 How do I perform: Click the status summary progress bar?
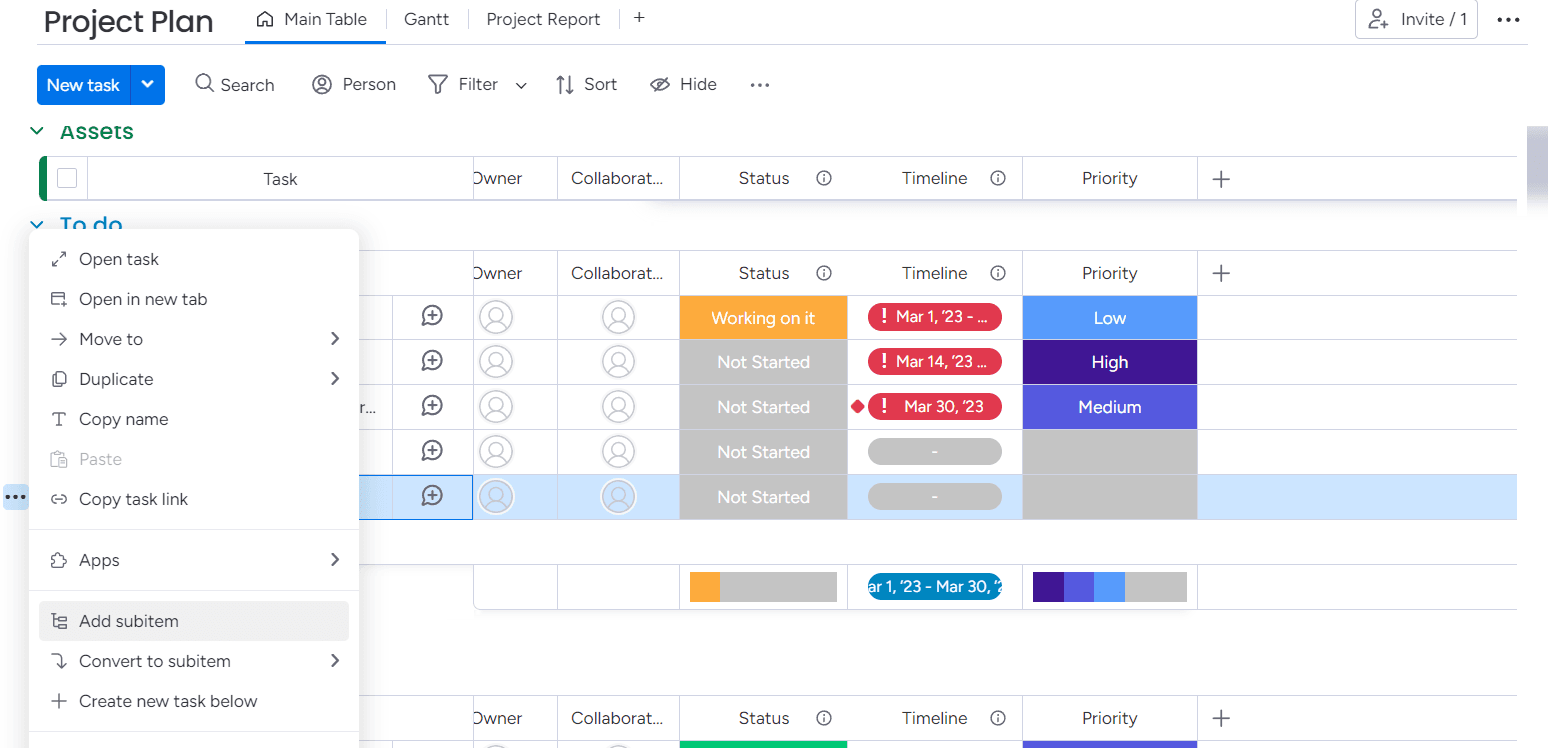coord(763,587)
